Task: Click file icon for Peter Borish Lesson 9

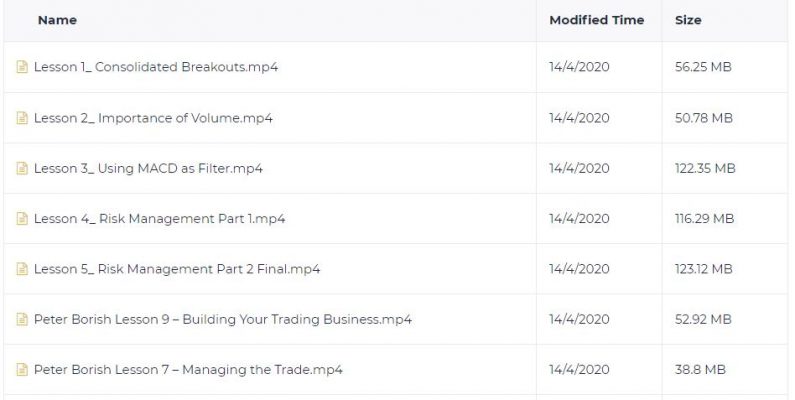Action: (x=22, y=319)
